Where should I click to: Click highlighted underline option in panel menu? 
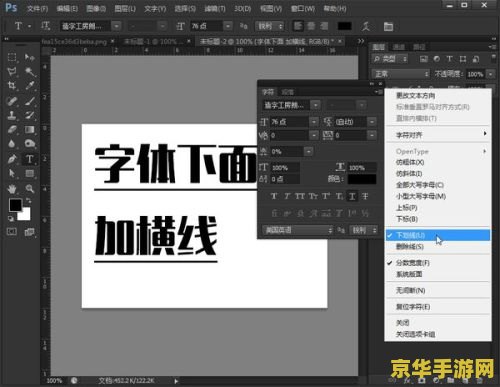(x=438, y=235)
